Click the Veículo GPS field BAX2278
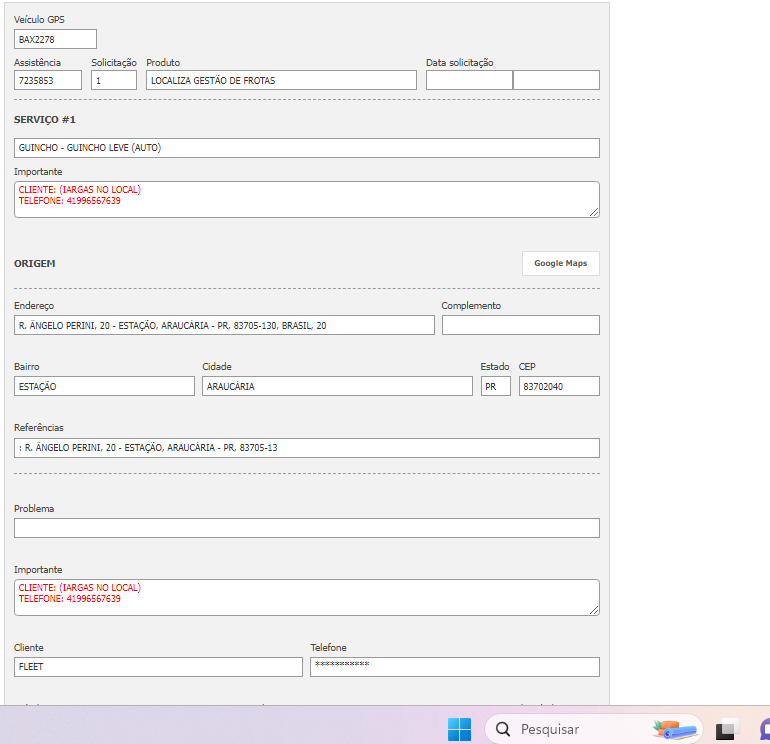770x744 pixels. [x=55, y=39]
